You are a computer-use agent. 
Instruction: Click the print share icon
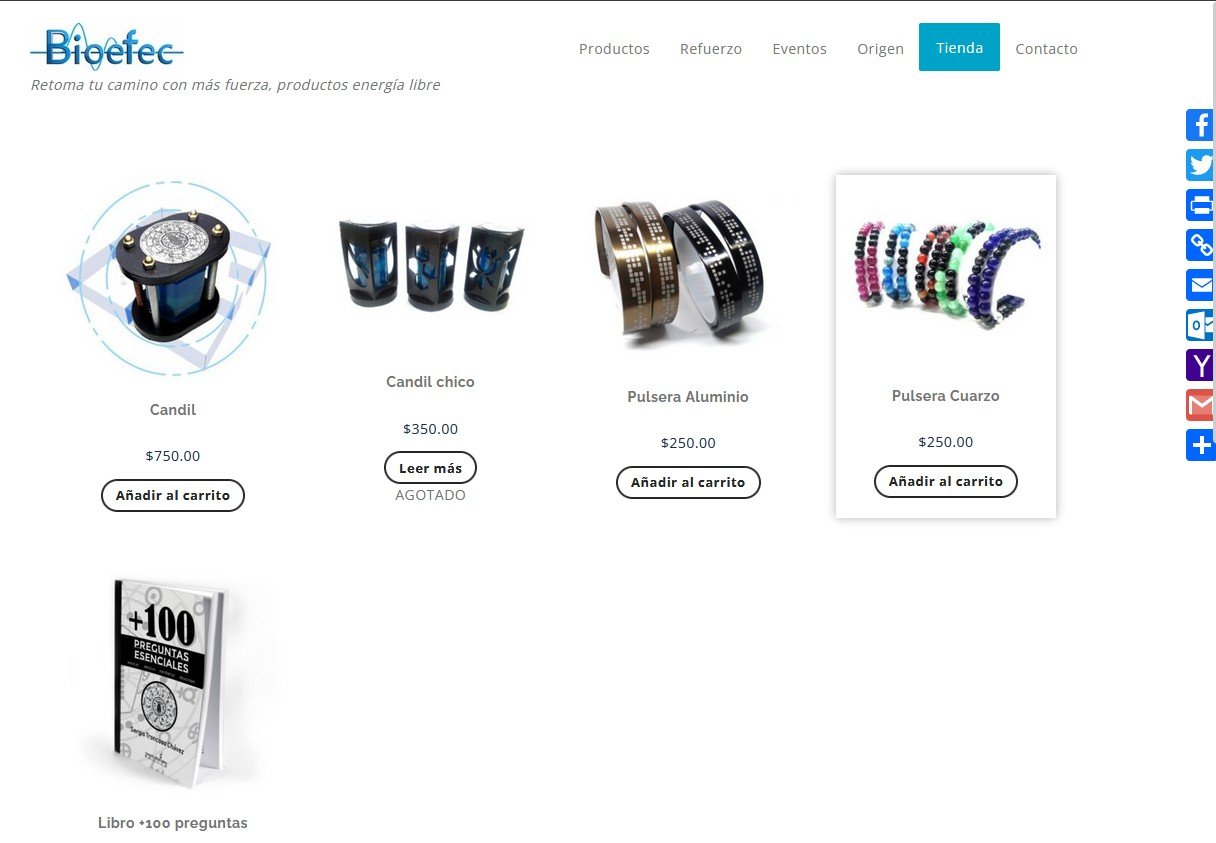pyautogui.click(x=1201, y=205)
